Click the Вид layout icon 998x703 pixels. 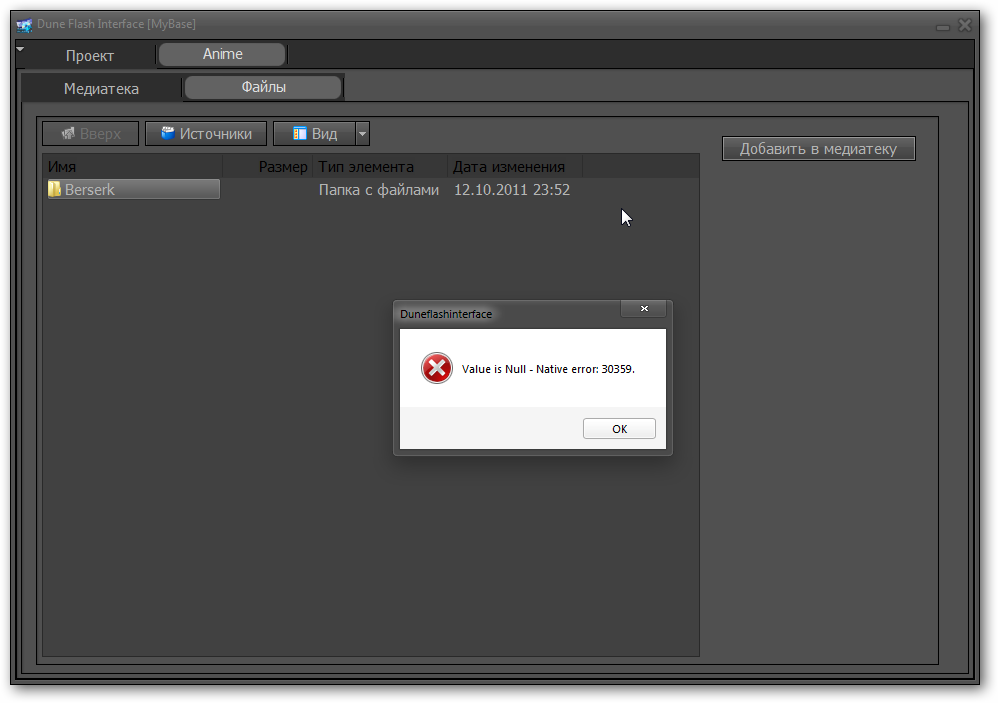pos(299,133)
